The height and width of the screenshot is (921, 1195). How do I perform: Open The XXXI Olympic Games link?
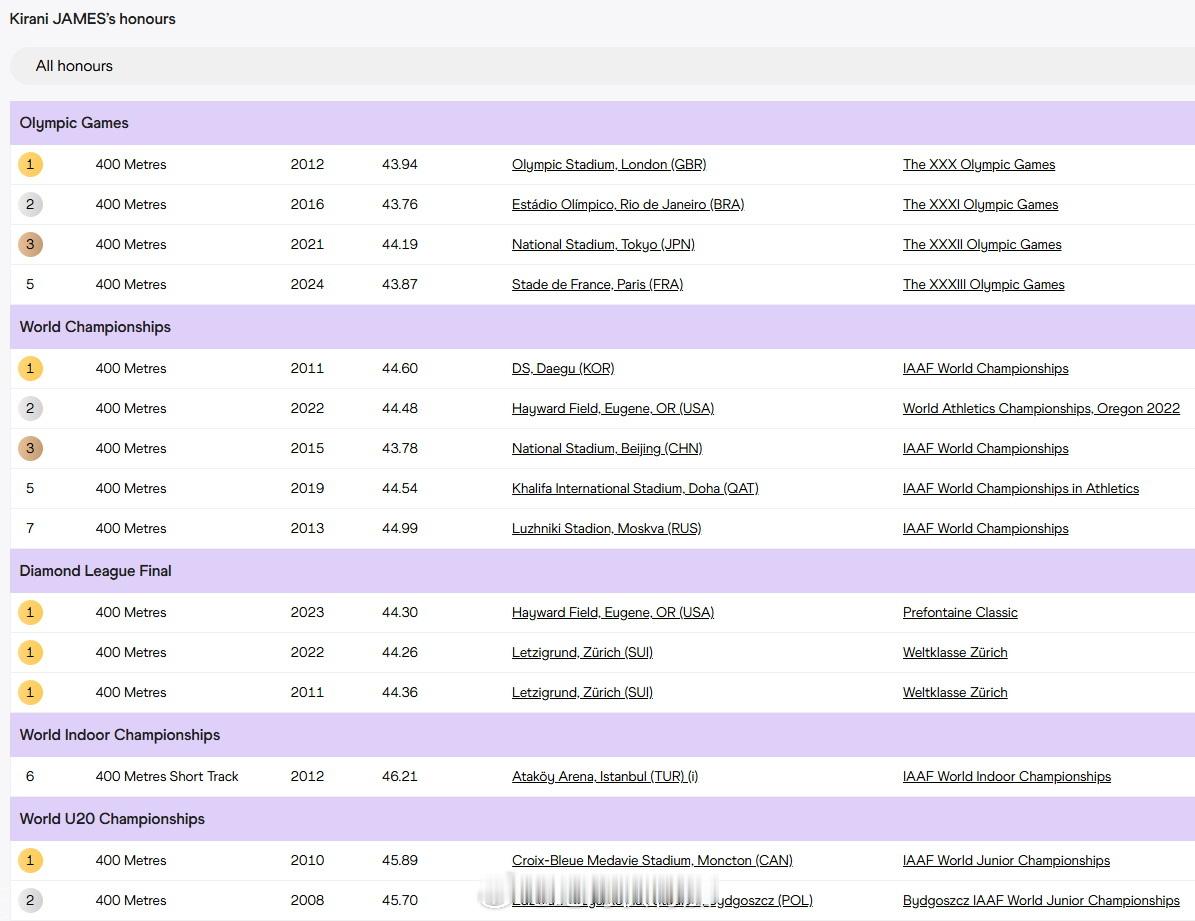click(980, 204)
